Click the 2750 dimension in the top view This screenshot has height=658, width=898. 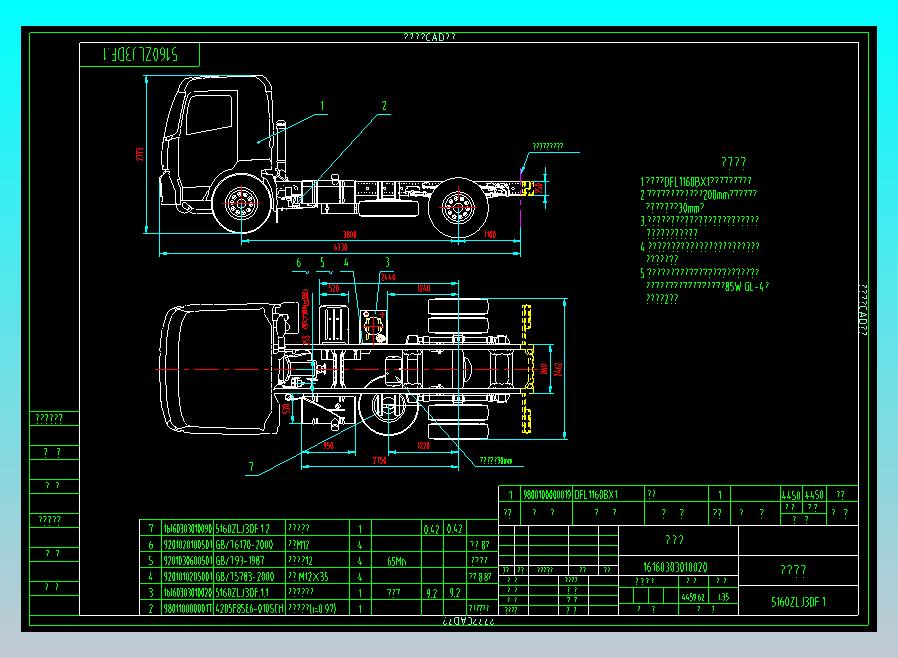tap(380, 459)
